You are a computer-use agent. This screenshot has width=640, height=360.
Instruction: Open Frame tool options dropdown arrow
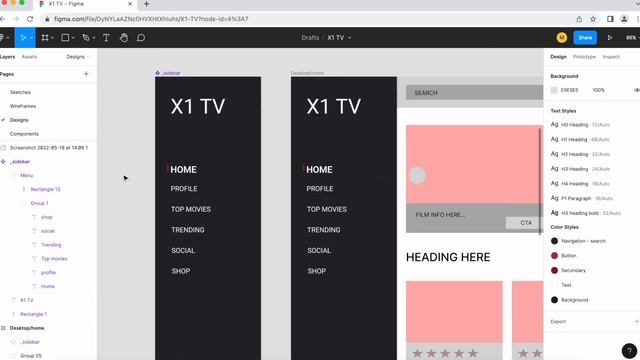(52, 38)
